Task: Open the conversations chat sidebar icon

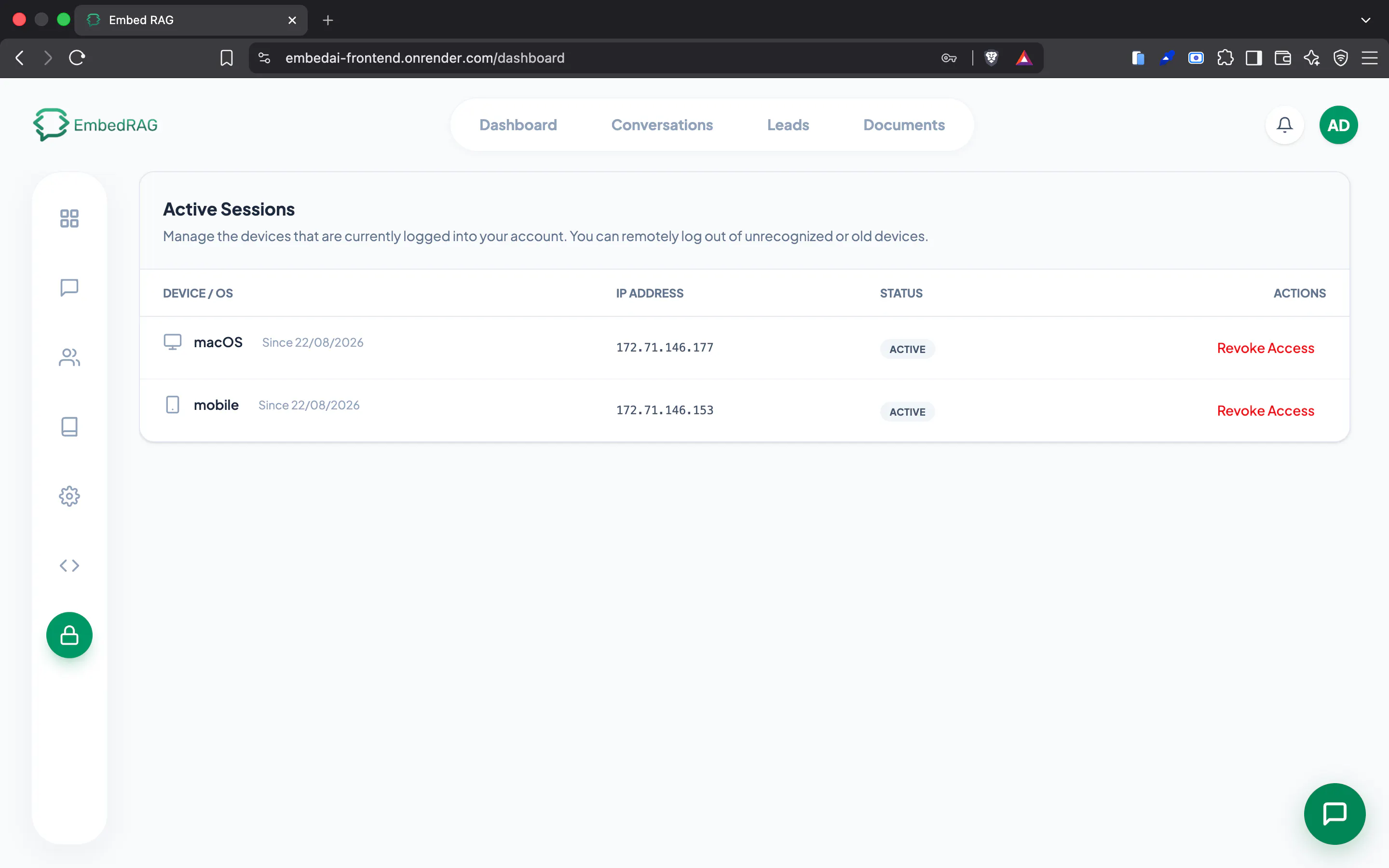Action: pos(69,287)
